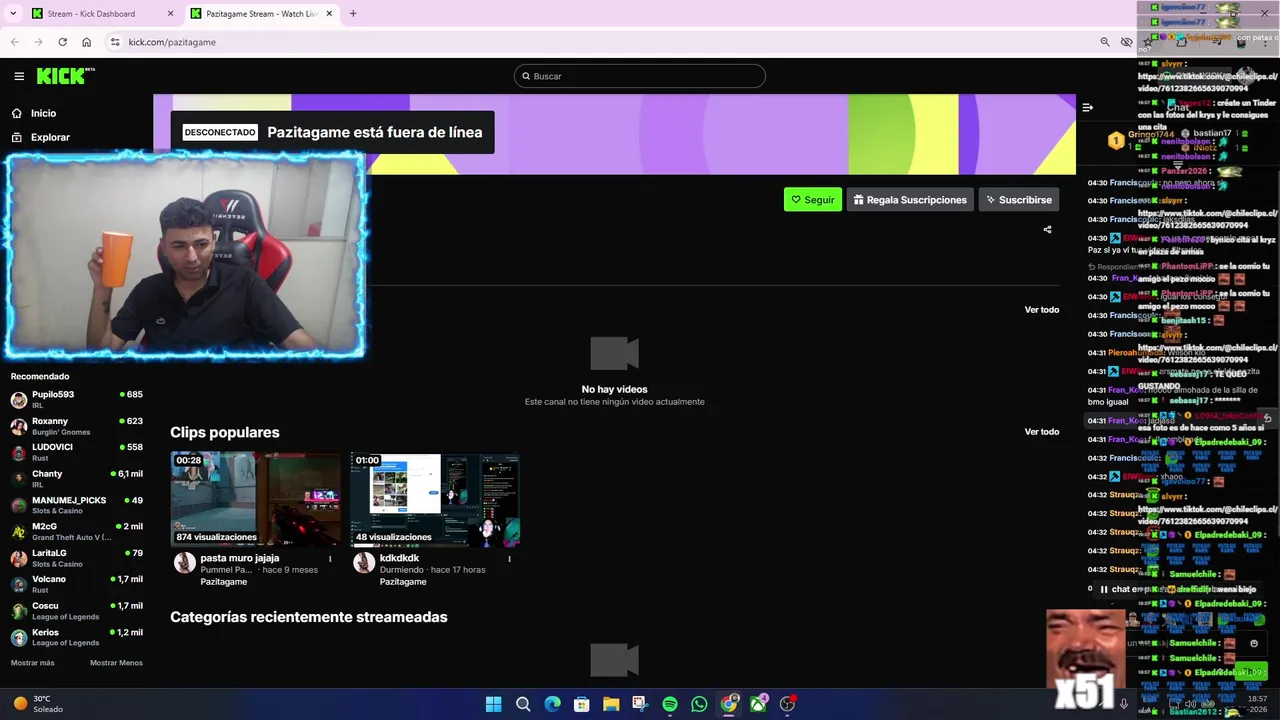Close the Pazitagame Stream tab
The width and height of the screenshot is (1280, 720).
click(331, 14)
